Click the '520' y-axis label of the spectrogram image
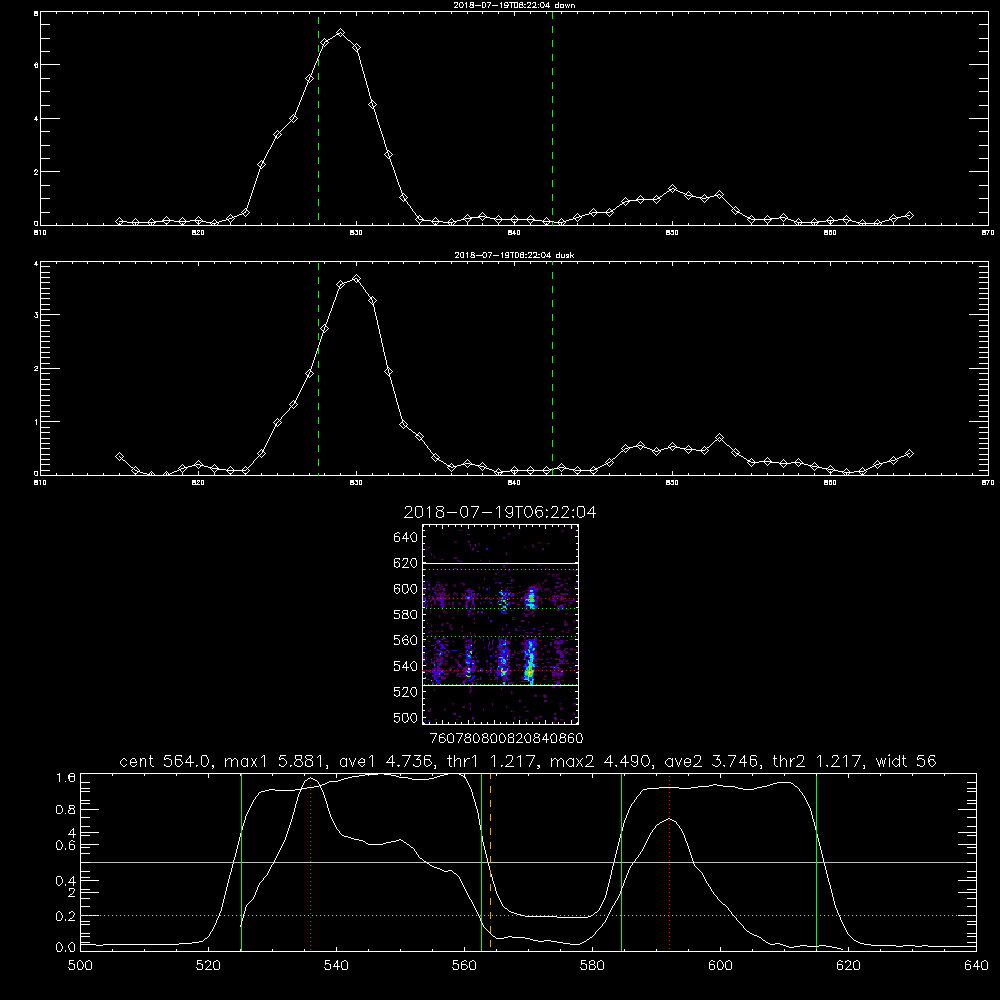Viewport: 1000px width, 1000px height. (406, 692)
